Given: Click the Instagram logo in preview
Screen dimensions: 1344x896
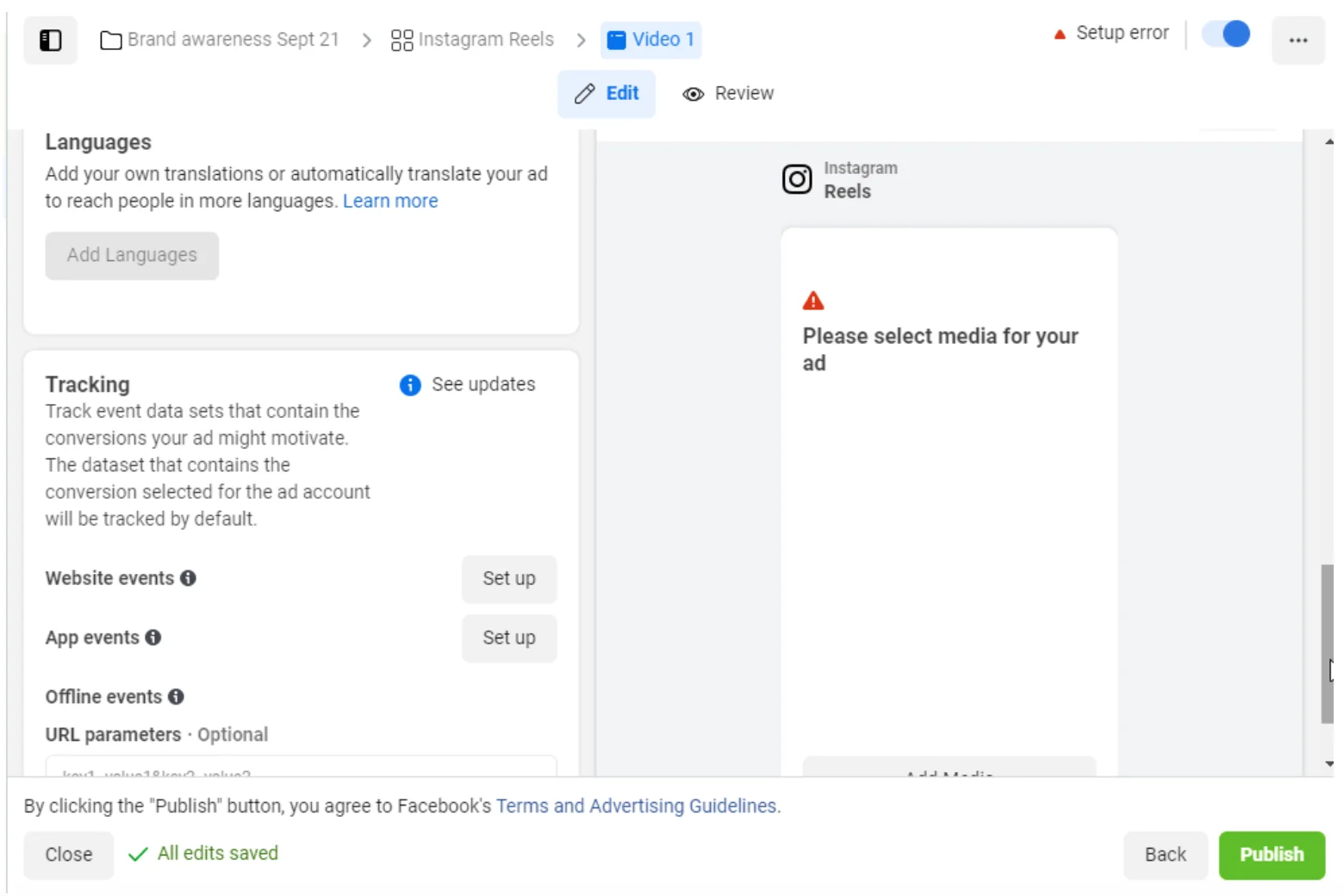Looking at the screenshot, I should 797,179.
